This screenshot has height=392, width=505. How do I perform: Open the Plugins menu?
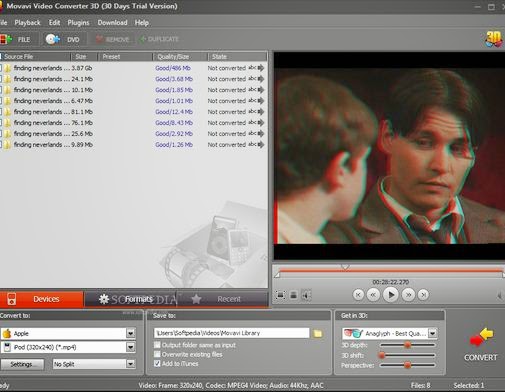tap(78, 23)
